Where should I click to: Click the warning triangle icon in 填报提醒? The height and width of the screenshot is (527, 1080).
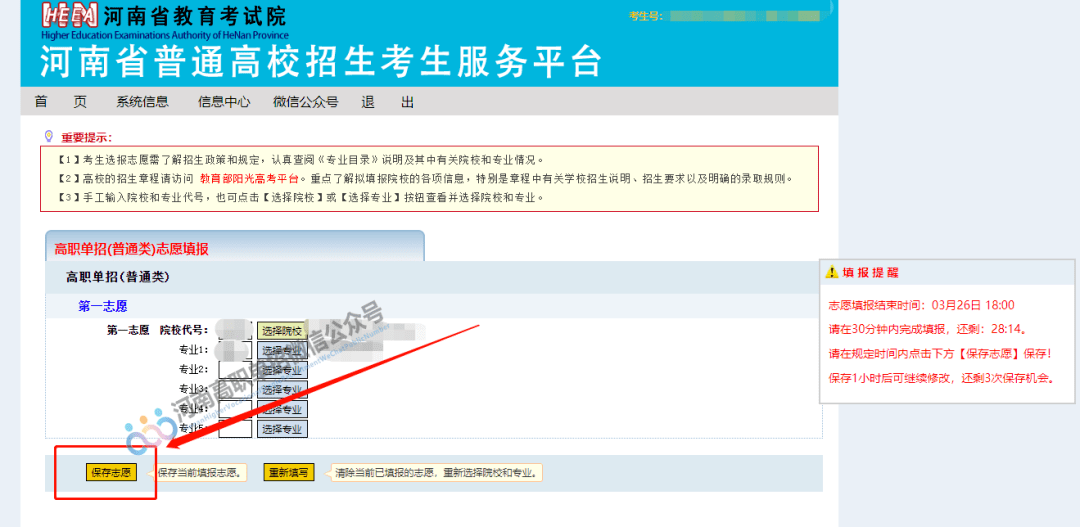[x=832, y=272]
